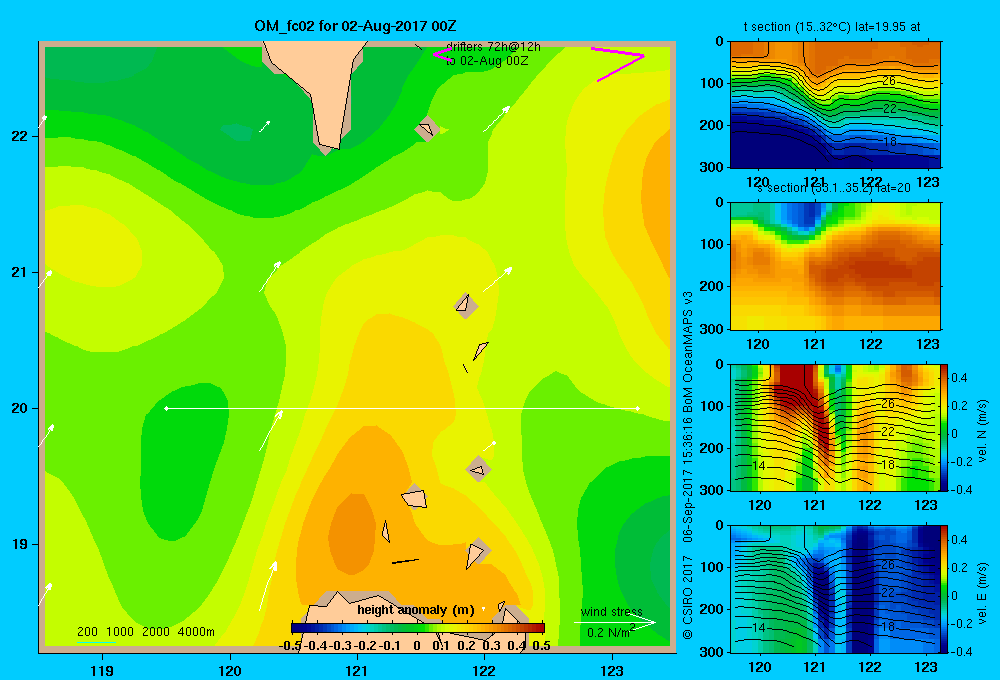1000x680 pixels.
Task: Click contour label "14" in vel. N section
Action: tap(758, 466)
